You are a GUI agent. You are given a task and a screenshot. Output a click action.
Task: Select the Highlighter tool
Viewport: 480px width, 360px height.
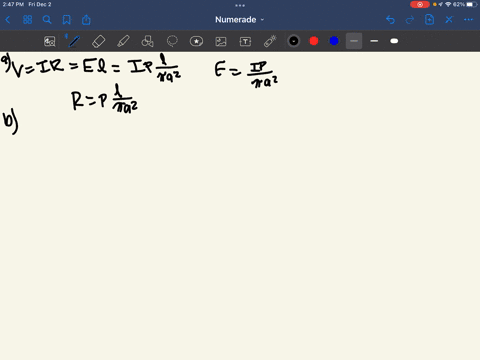coord(123,41)
